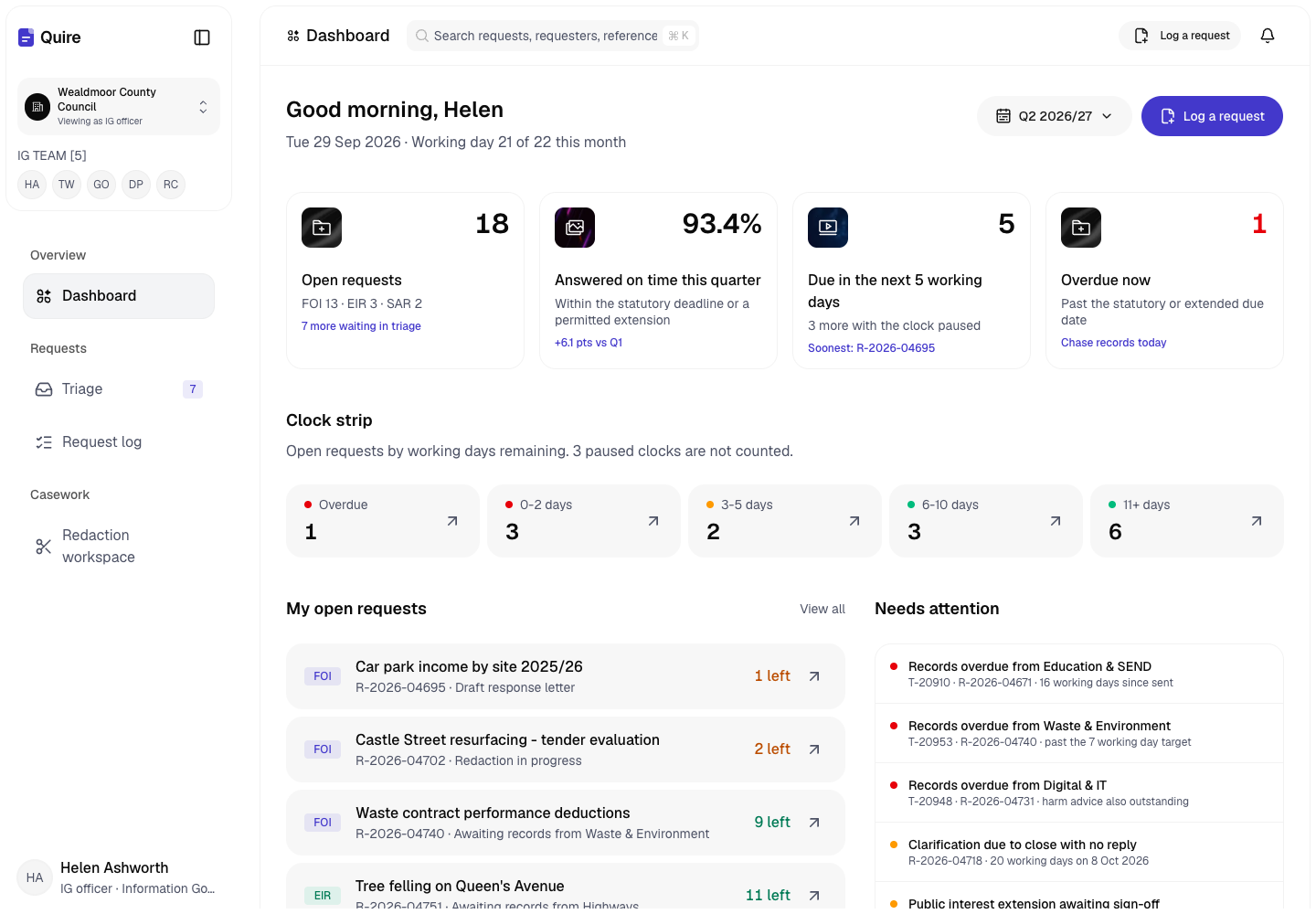Open the 7 more waiting in triage link
Screen dimensions: 1316x914
[361, 326]
